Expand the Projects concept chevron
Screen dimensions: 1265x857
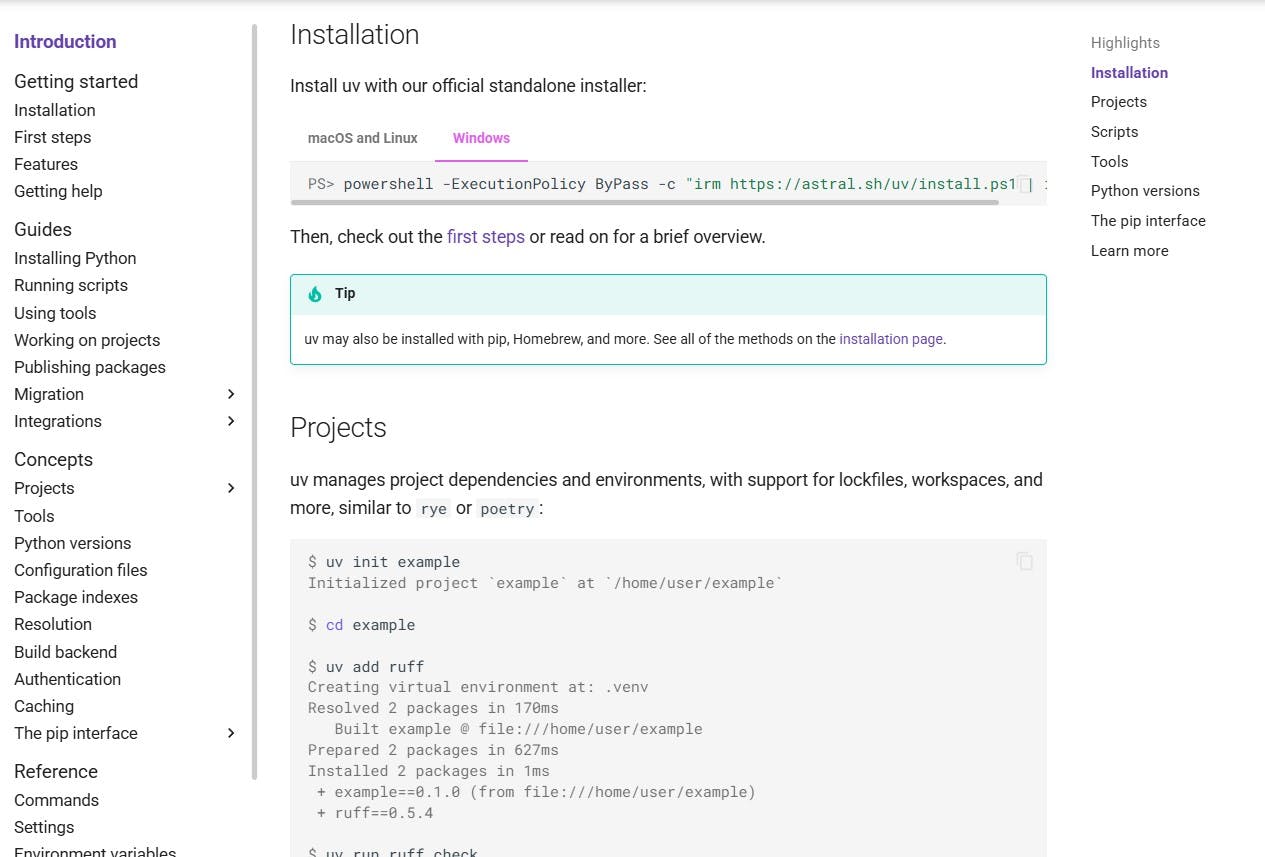tap(231, 488)
